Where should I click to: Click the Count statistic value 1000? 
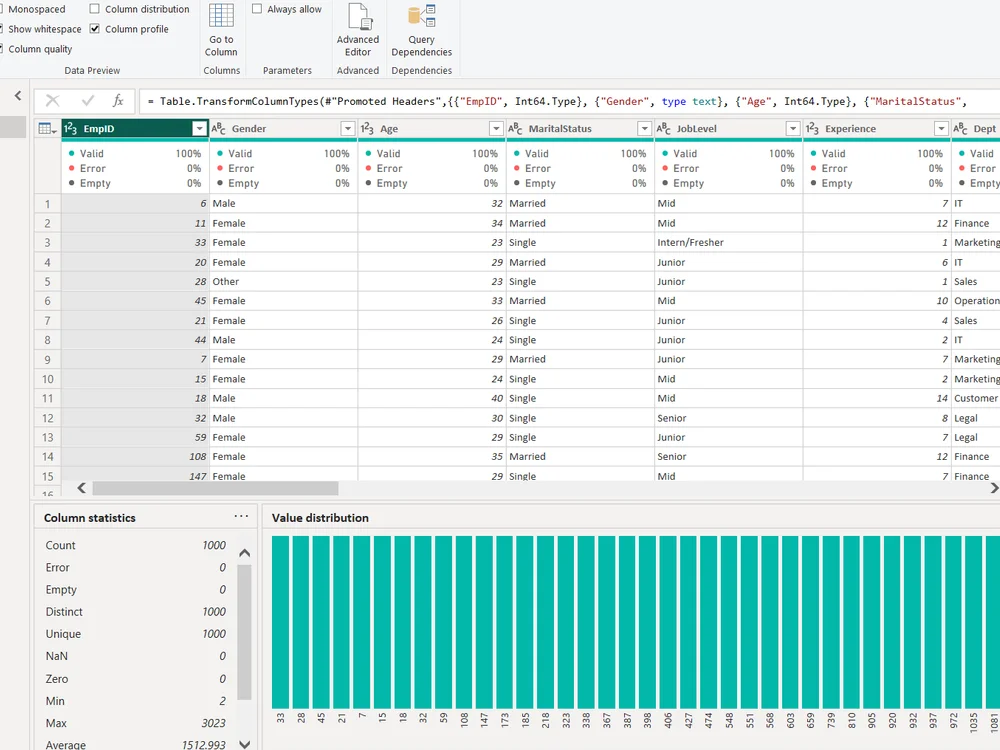(x=214, y=545)
